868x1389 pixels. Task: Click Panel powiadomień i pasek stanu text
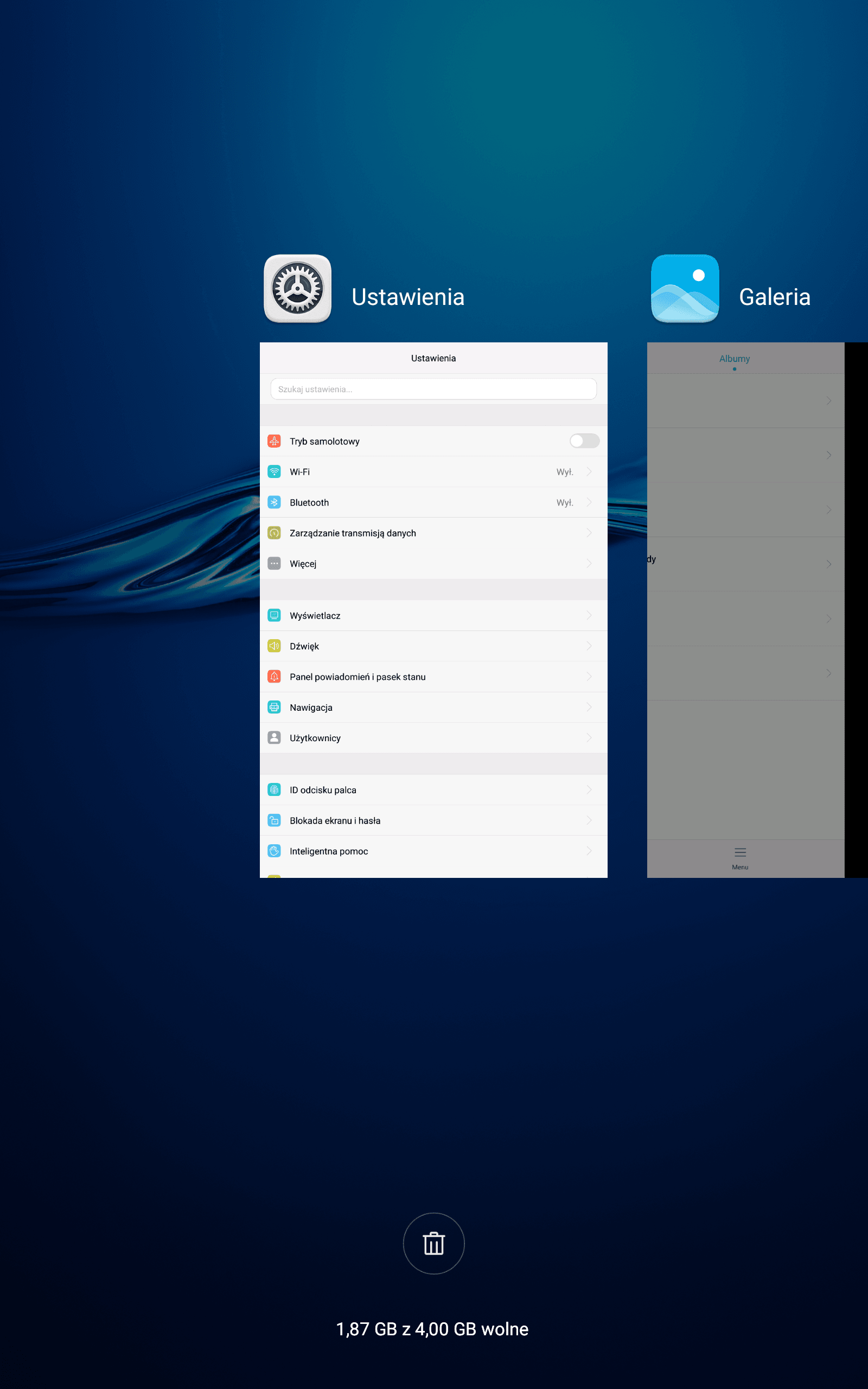(358, 677)
